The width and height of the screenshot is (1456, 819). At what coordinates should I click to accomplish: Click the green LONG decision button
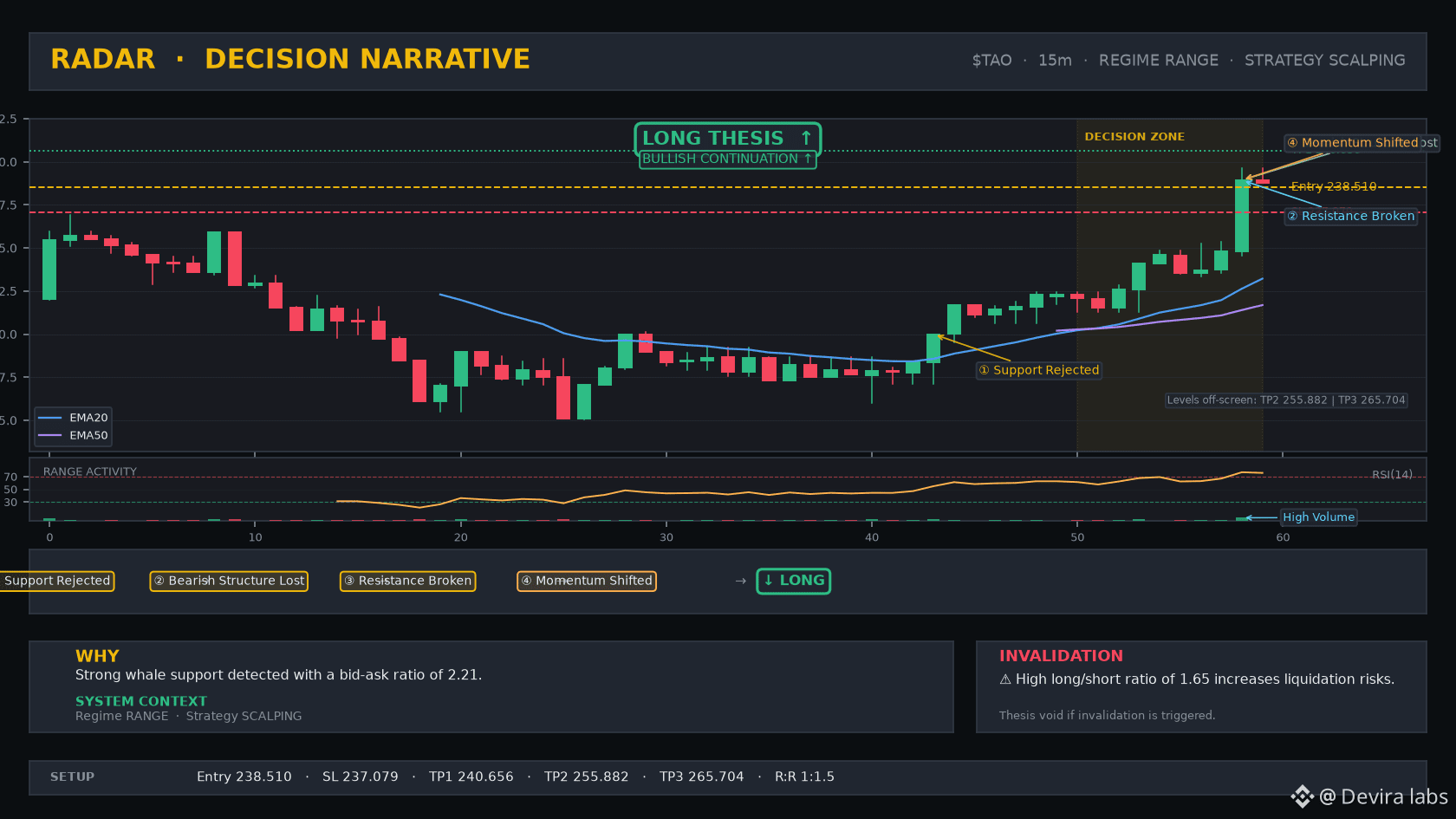(x=794, y=581)
